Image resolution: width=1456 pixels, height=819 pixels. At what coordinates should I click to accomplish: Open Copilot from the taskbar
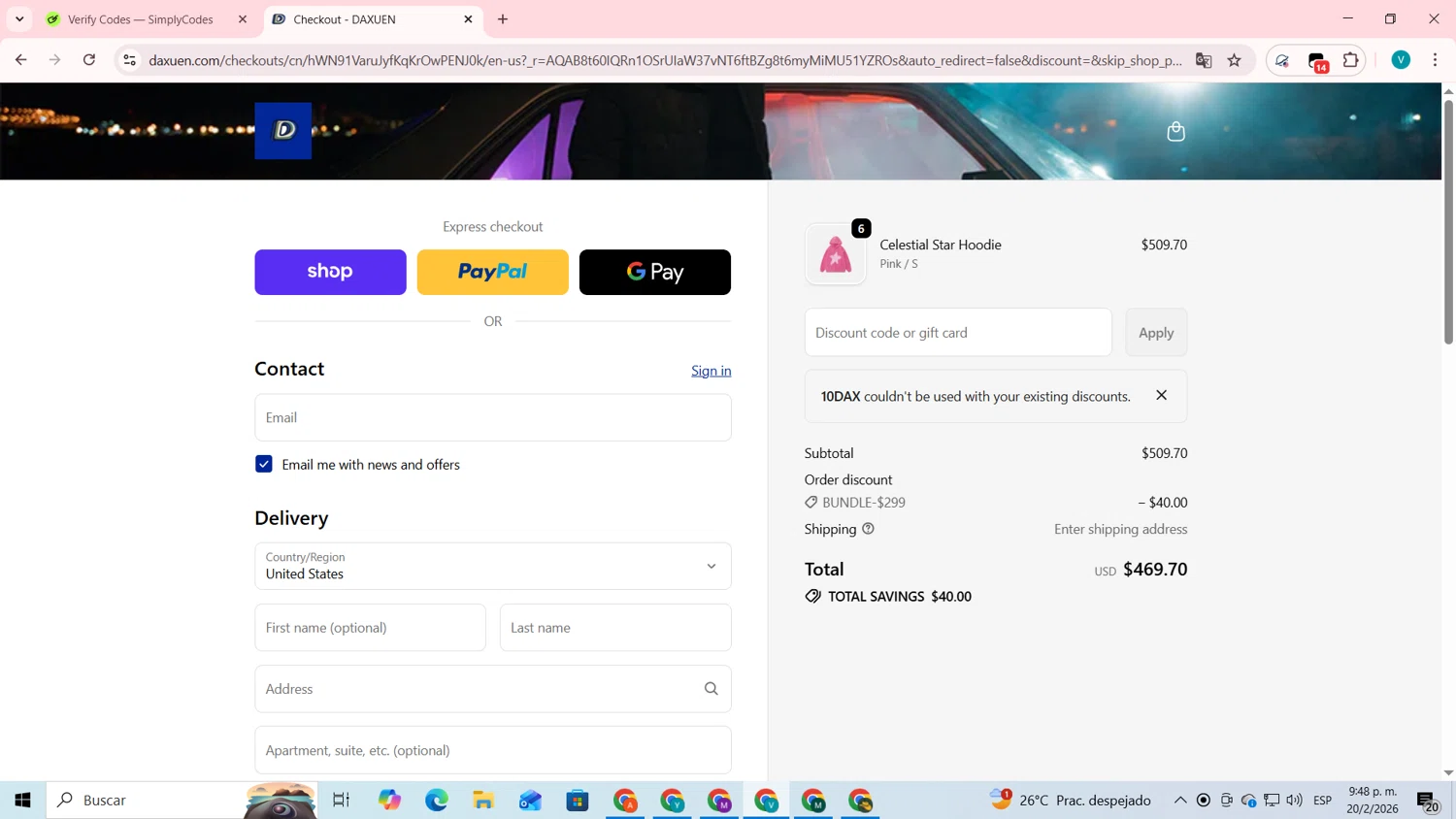coord(389,801)
